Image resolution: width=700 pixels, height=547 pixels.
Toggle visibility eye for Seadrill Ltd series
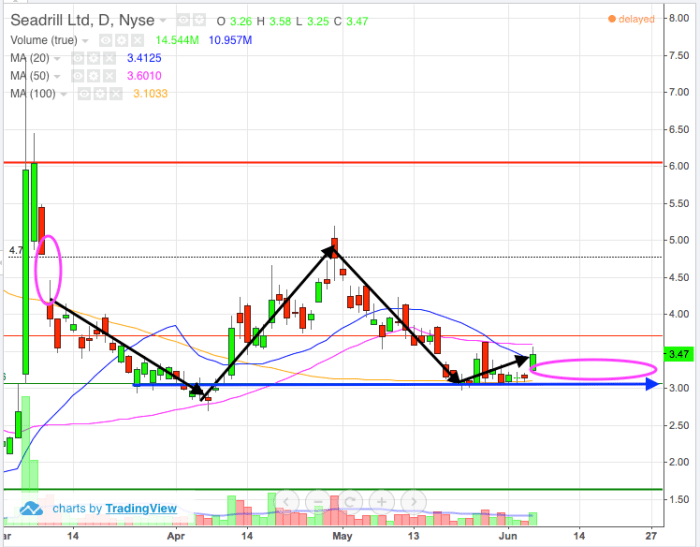point(183,20)
